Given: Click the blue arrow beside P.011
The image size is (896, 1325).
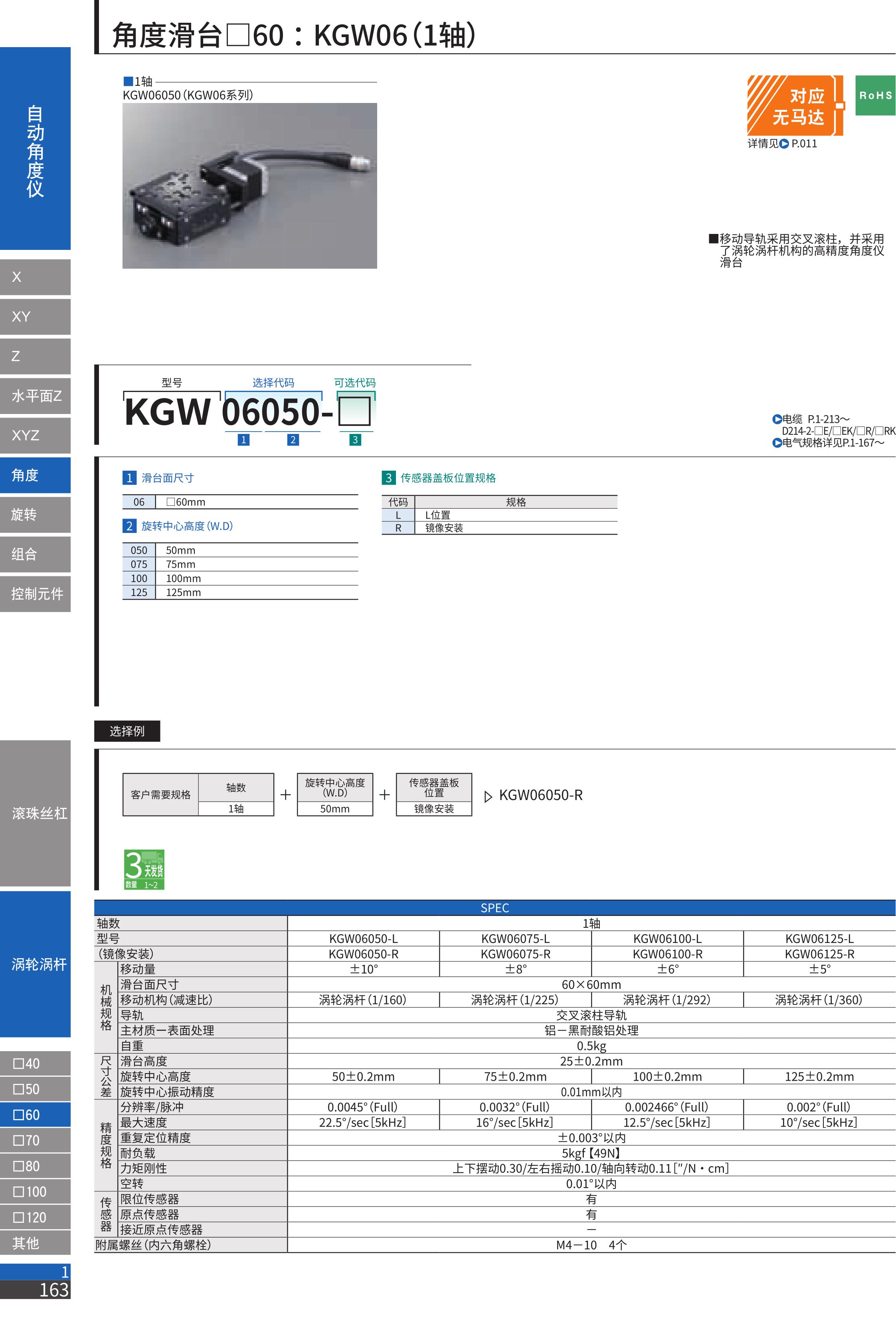Looking at the screenshot, I should 784,144.
